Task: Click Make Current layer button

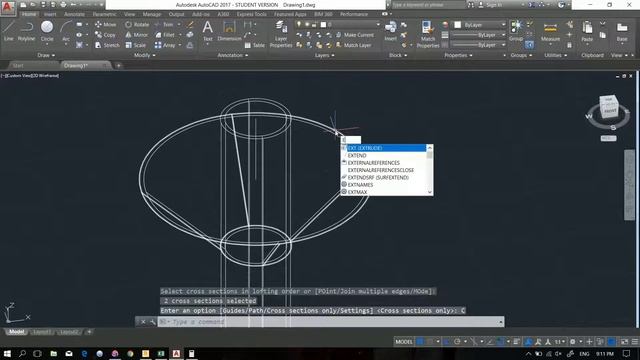Action: pyautogui.click(x=355, y=35)
